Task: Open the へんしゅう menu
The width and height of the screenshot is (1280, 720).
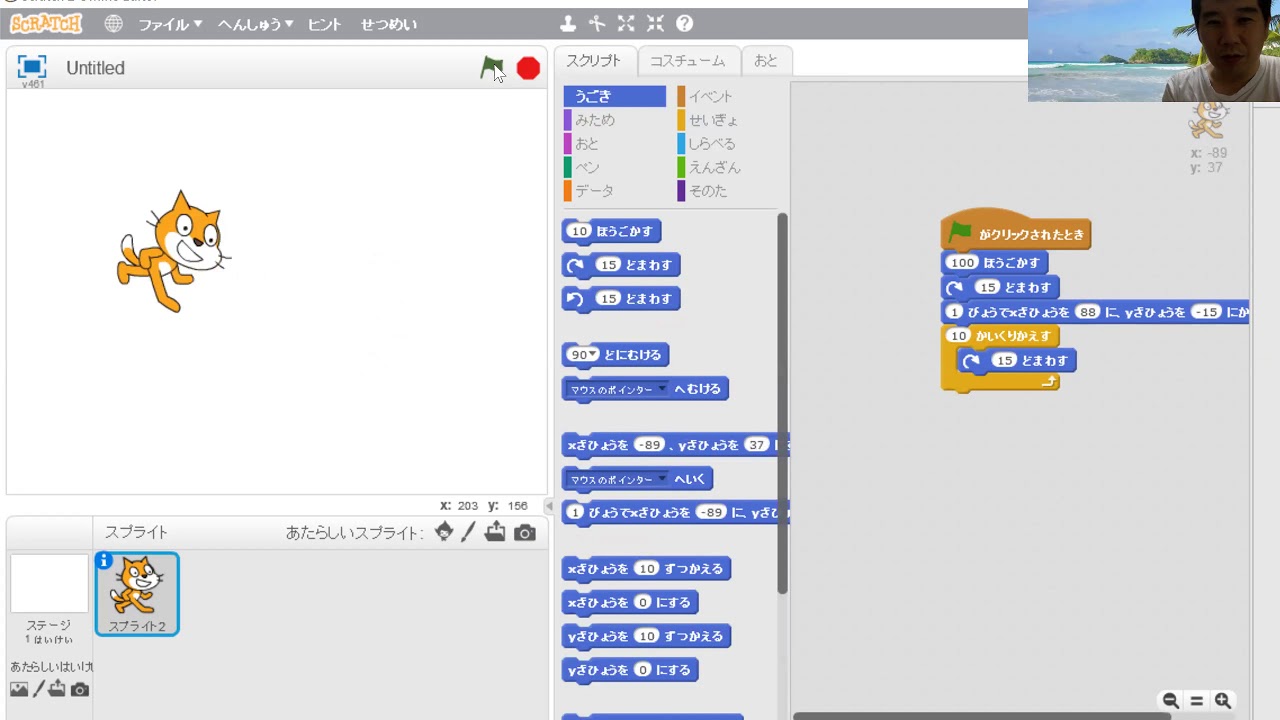Action: pyautogui.click(x=255, y=24)
